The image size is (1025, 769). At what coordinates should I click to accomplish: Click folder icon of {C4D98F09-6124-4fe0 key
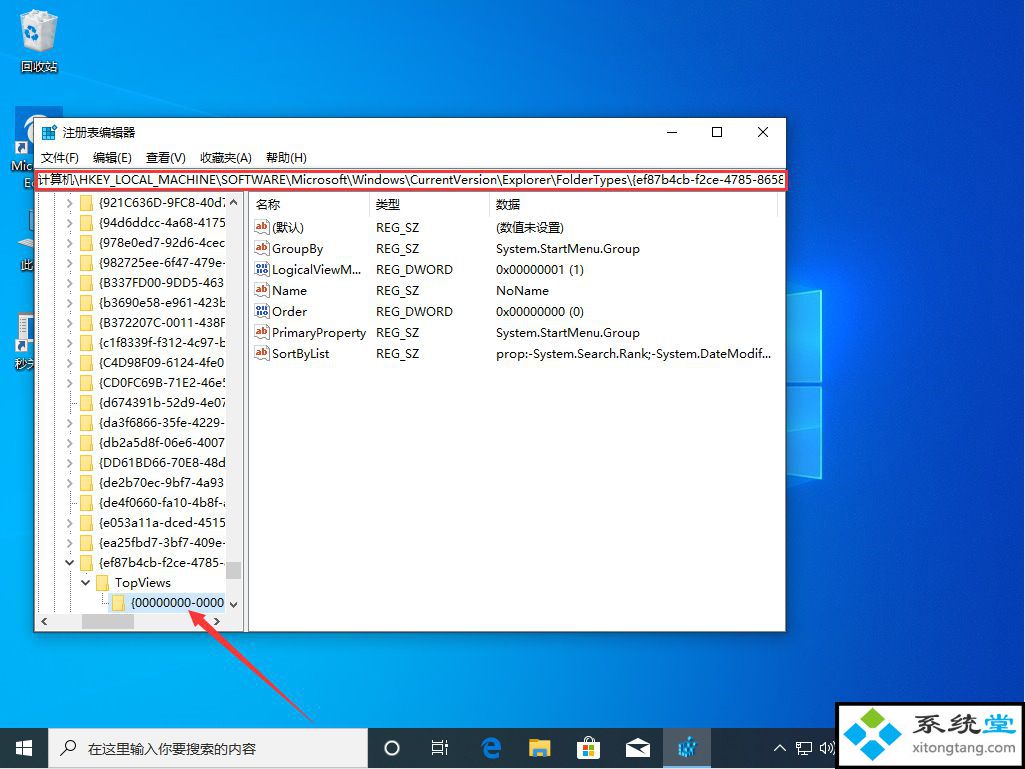point(86,362)
